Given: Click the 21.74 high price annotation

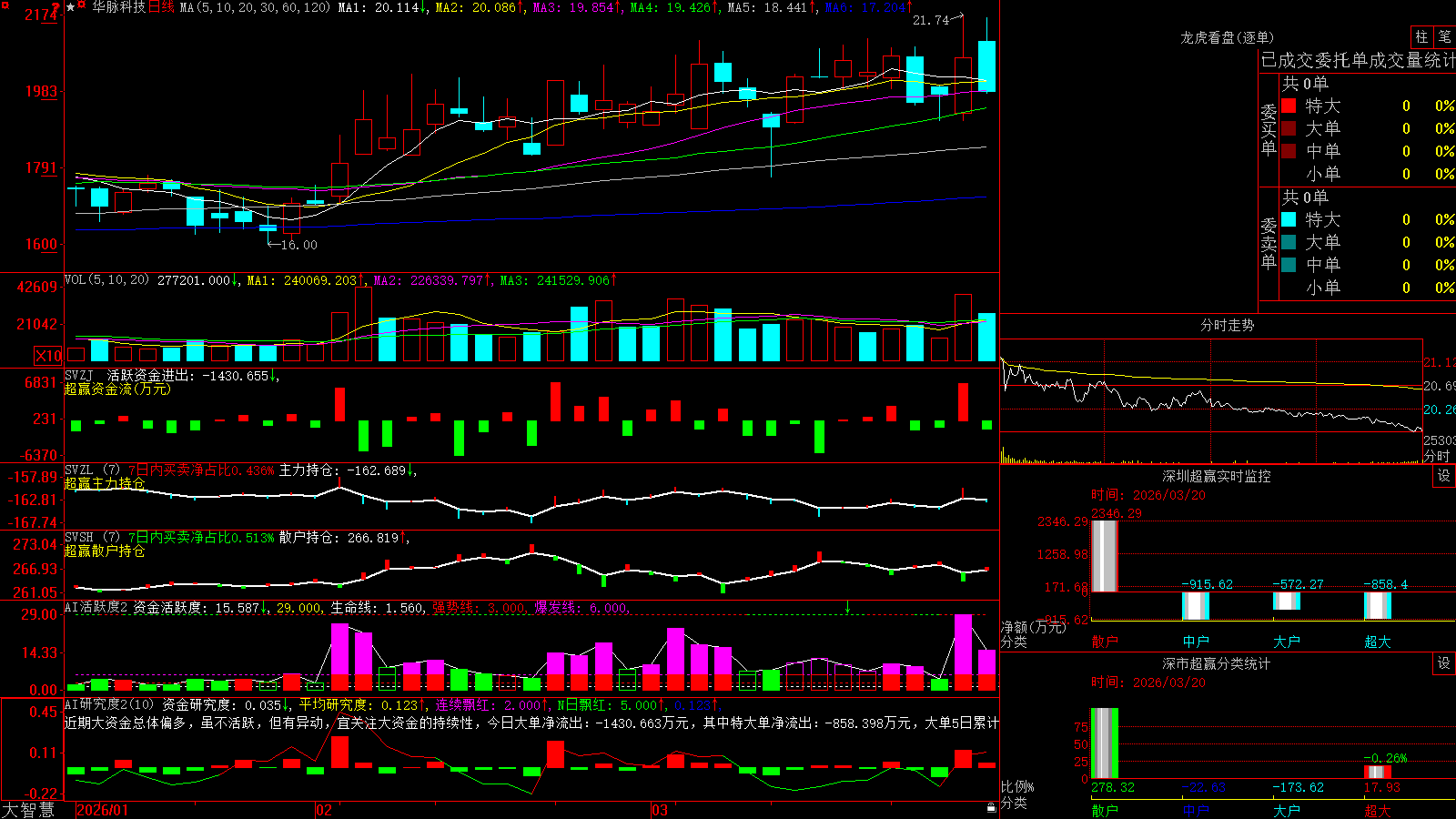Looking at the screenshot, I should tap(930, 20).
